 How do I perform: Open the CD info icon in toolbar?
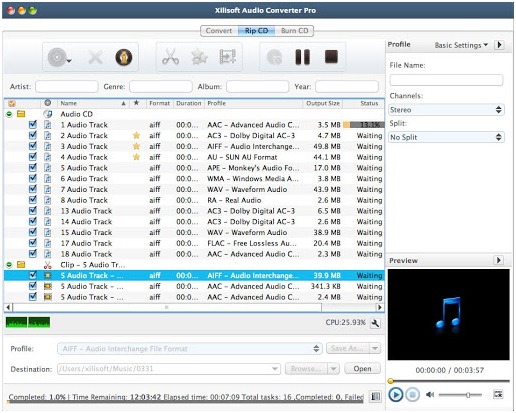click(124, 57)
